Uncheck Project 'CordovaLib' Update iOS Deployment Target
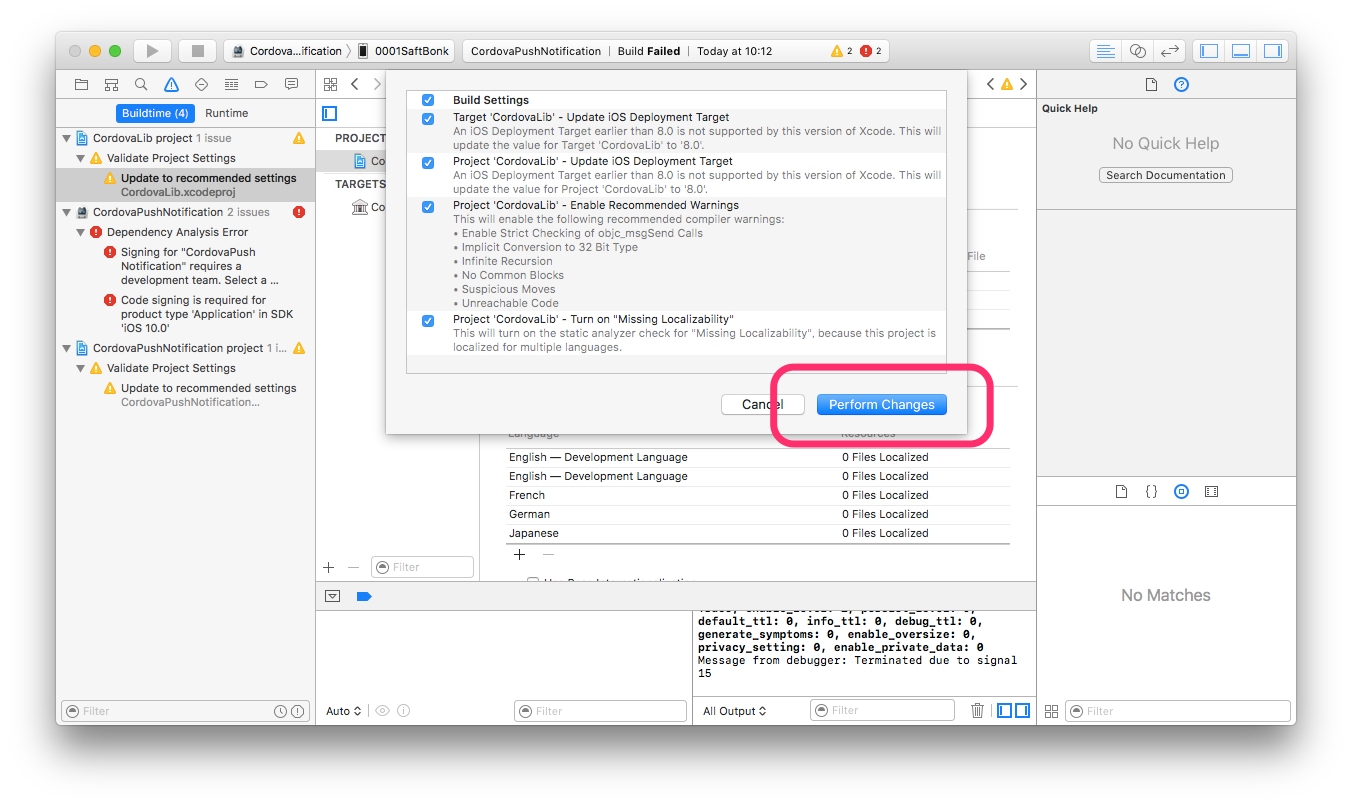This screenshot has width=1352, height=805. tap(428, 163)
